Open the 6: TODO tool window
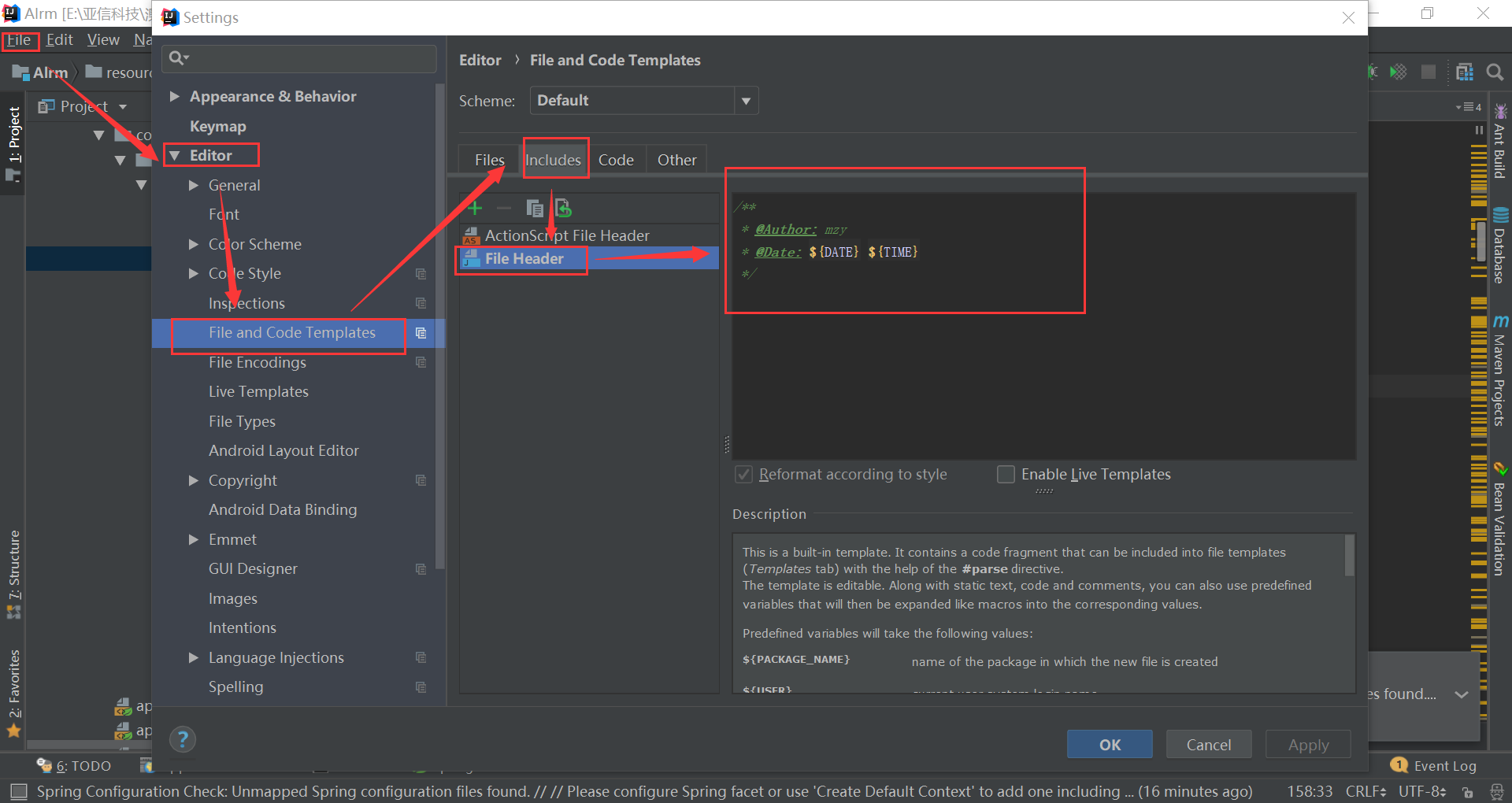The image size is (1512, 803). [x=74, y=766]
